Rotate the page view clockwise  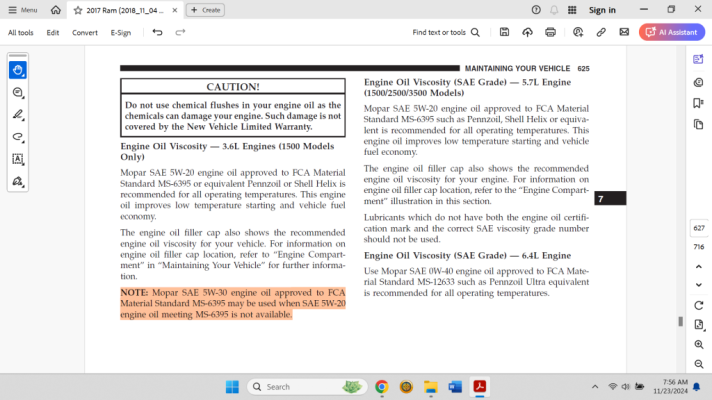pos(699,306)
